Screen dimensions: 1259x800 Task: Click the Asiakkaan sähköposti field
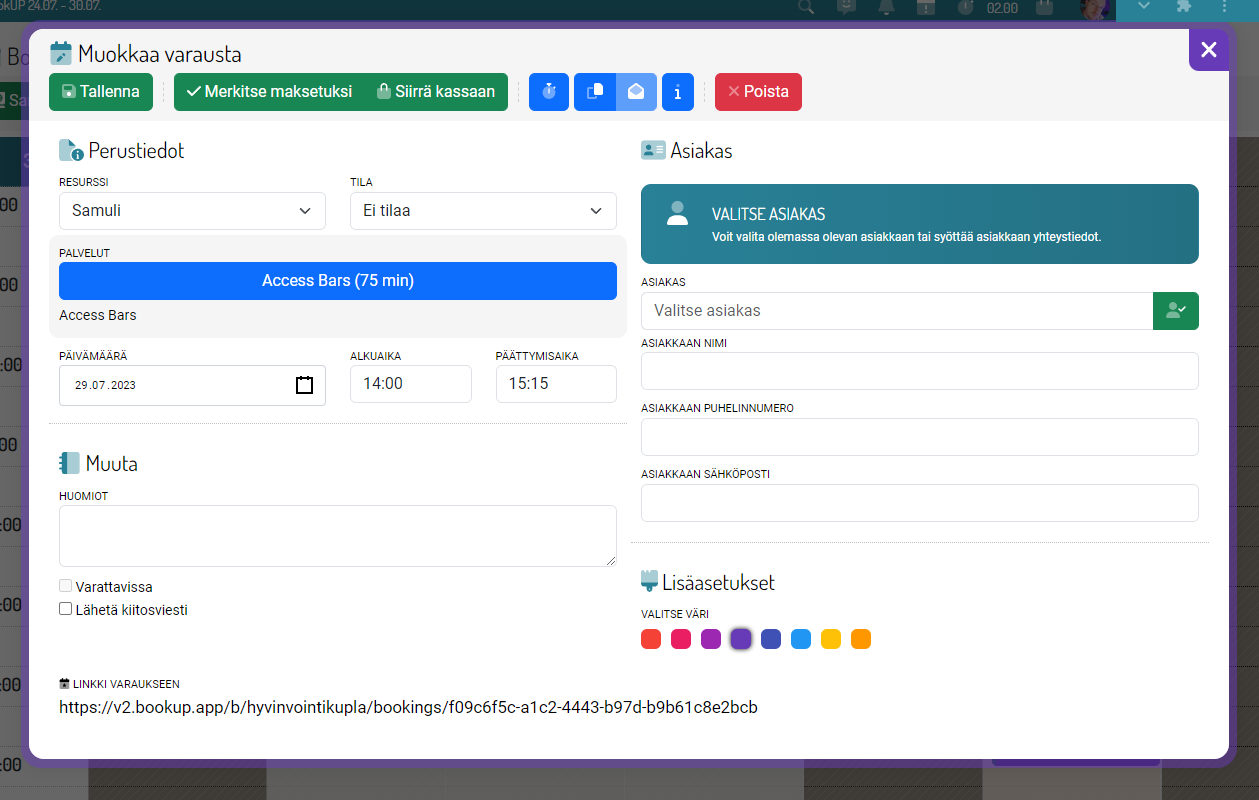pyautogui.click(x=919, y=503)
